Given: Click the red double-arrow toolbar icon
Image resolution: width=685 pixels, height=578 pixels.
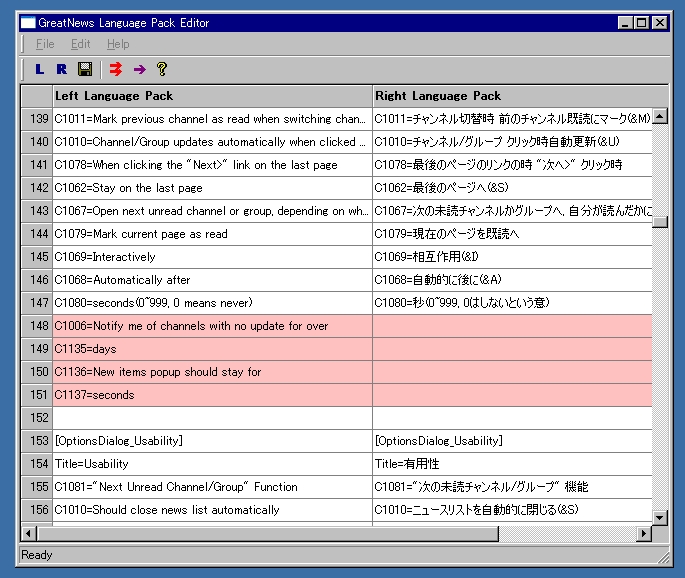Looking at the screenshot, I should point(116,69).
